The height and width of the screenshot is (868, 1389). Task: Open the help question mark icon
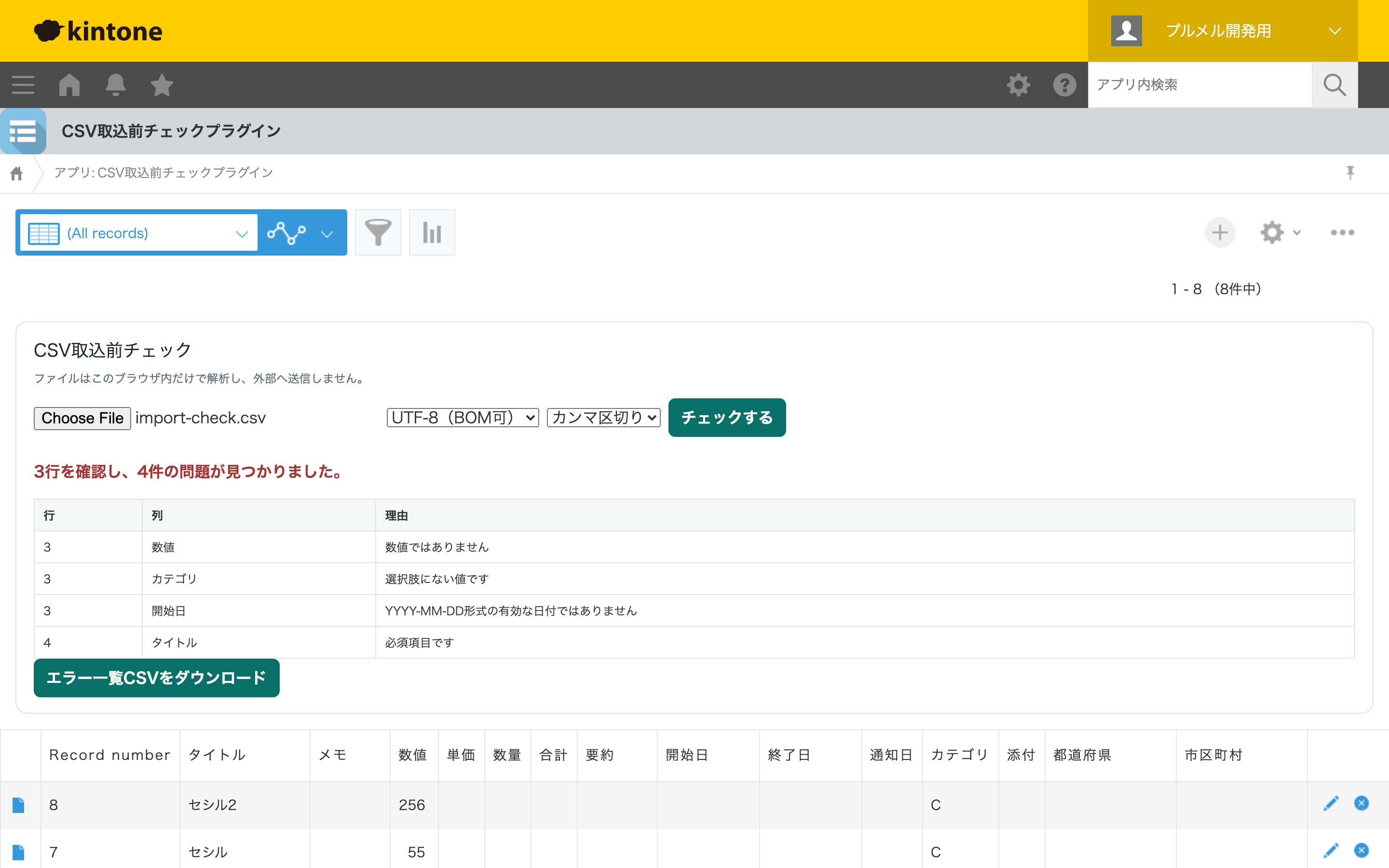(x=1065, y=85)
